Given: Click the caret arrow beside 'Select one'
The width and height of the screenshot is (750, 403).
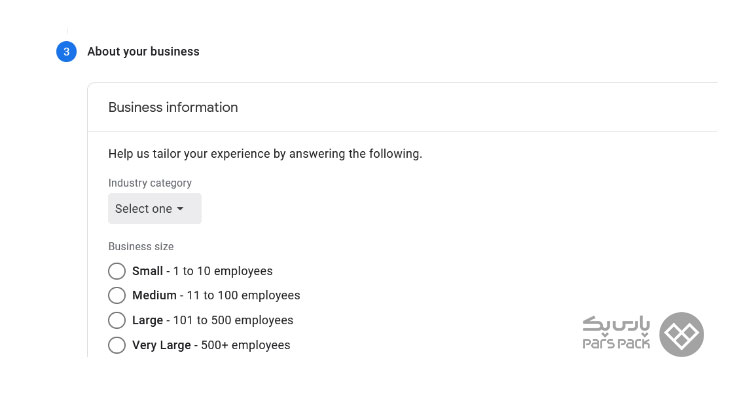Looking at the screenshot, I should pos(180,209).
